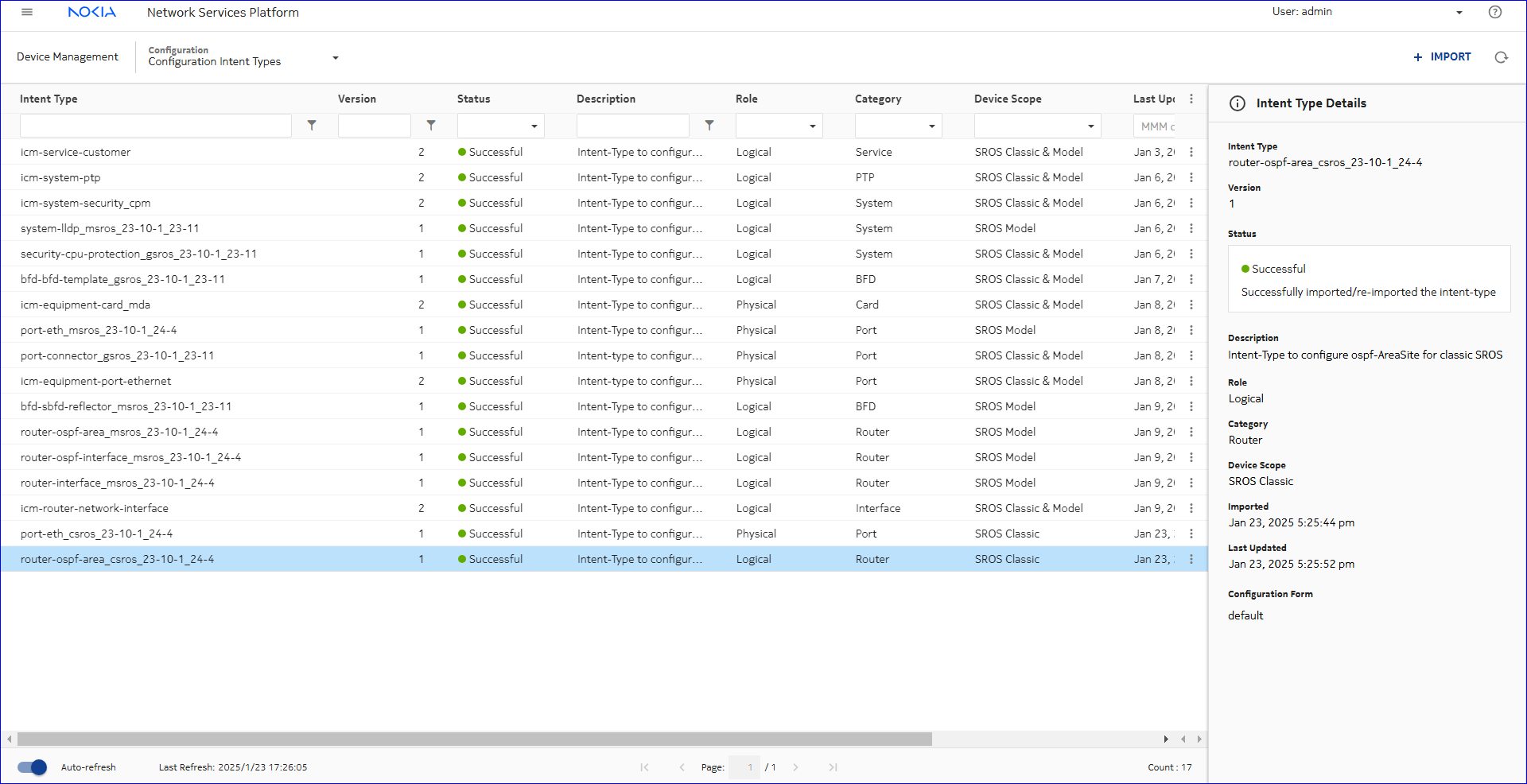Click the refresh icon beside Import
The width and height of the screenshot is (1527, 784).
tap(1501, 57)
